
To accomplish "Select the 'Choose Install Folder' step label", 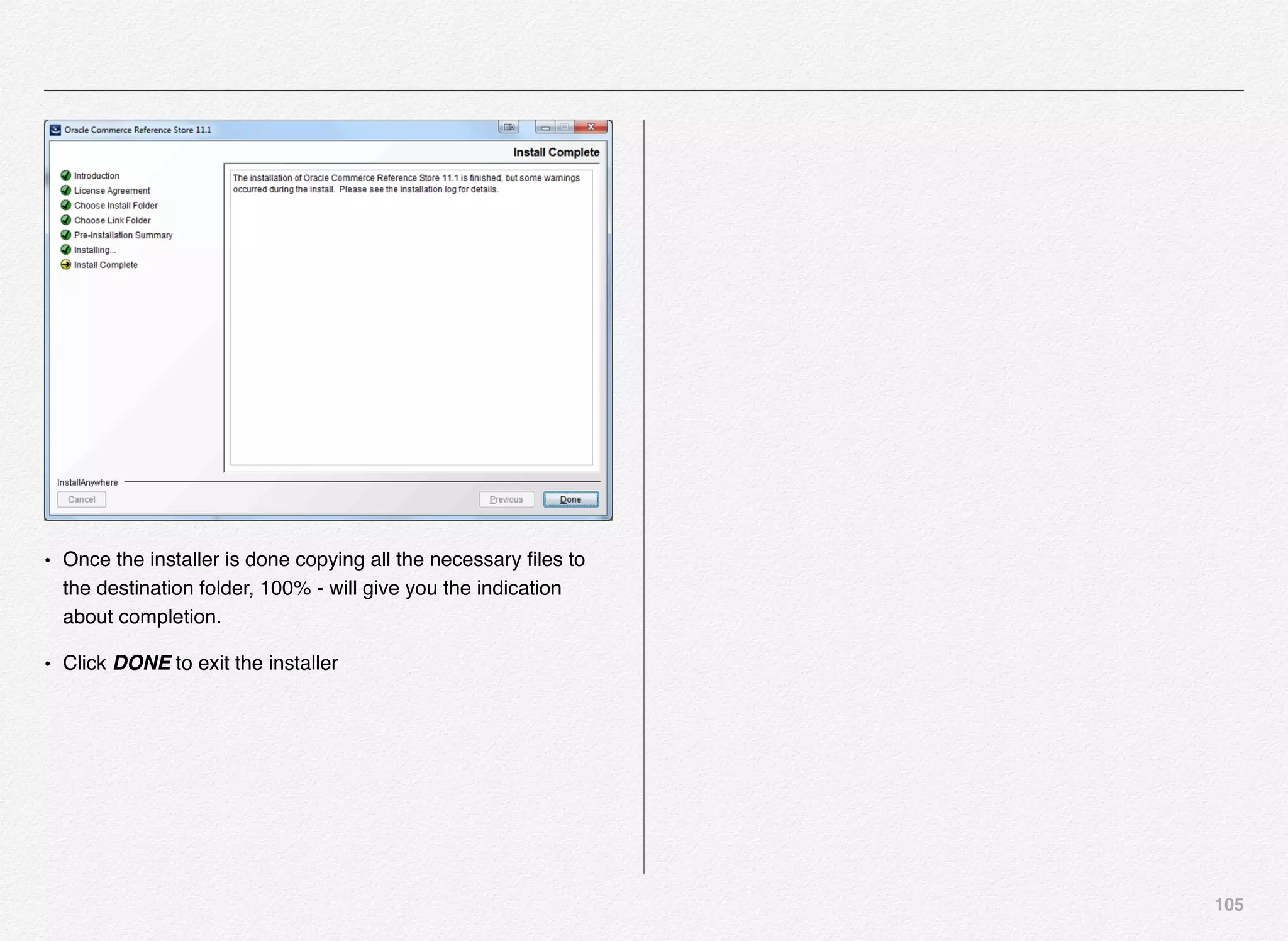I will pos(116,206).
